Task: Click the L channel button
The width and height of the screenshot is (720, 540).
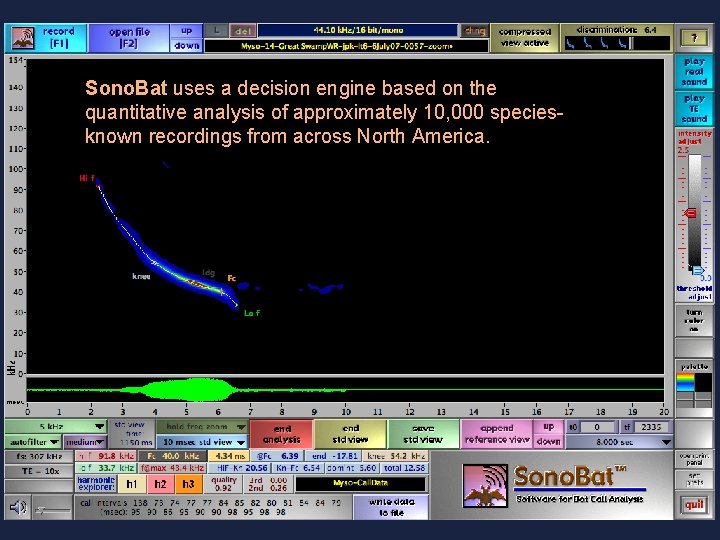Action: (x=216, y=30)
